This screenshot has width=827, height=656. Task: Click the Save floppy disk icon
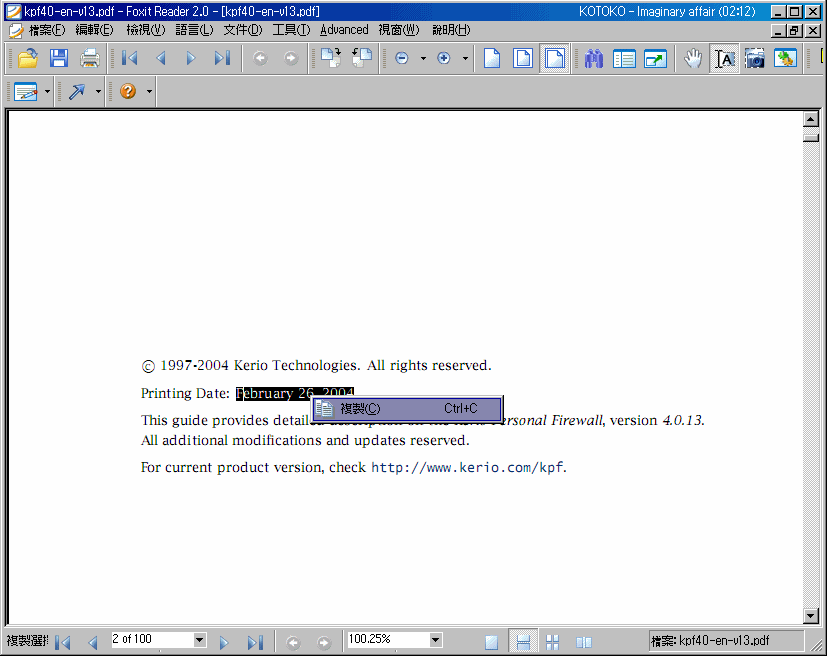coord(59,58)
